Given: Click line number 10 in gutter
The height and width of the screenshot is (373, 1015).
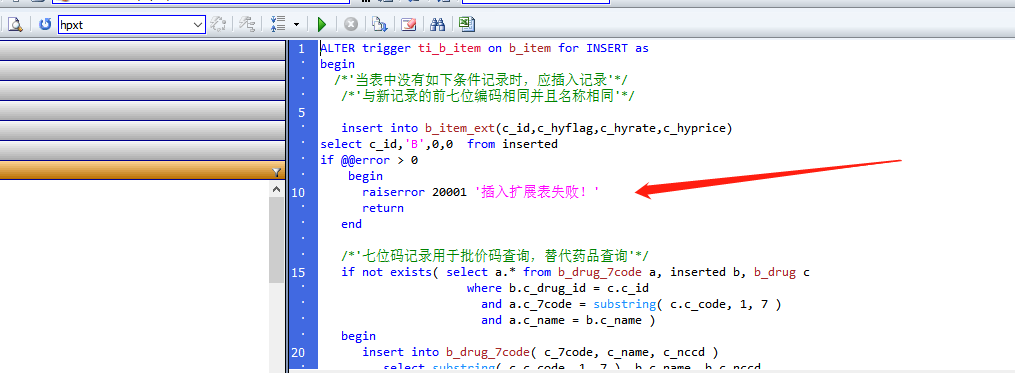Looking at the screenshot, I should tap(298, 192).
